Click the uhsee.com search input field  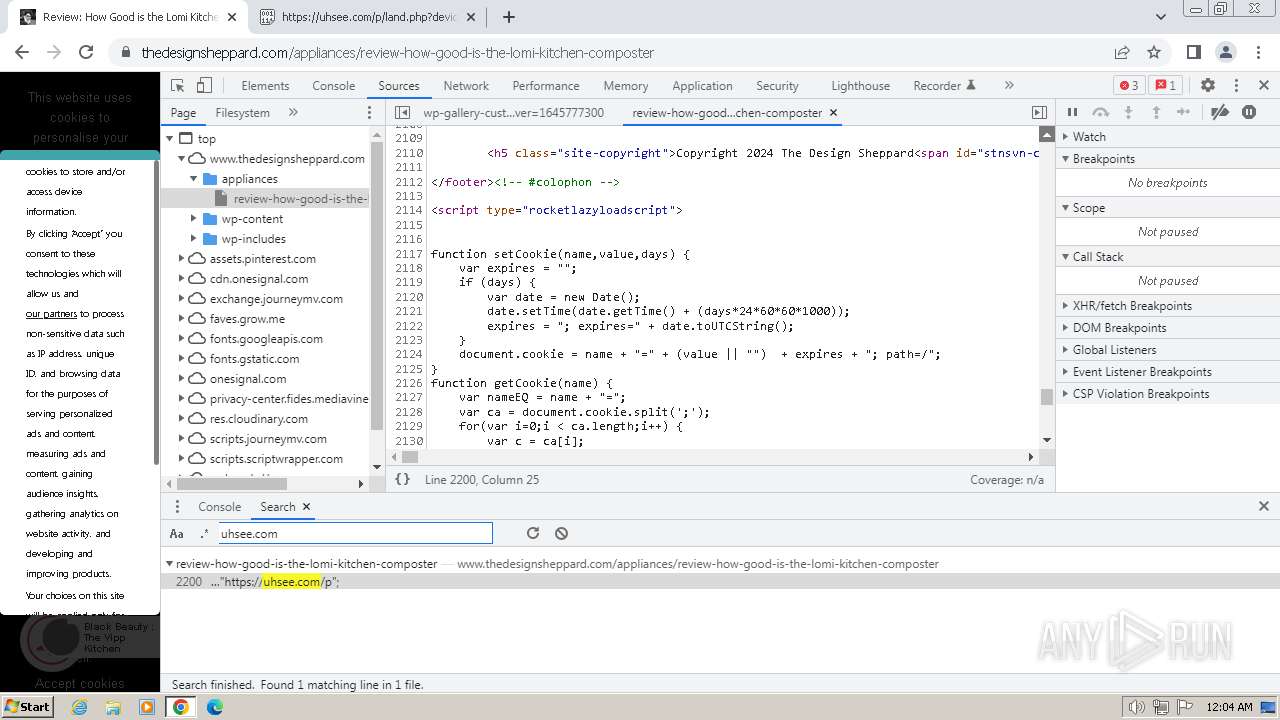point(355,534)
